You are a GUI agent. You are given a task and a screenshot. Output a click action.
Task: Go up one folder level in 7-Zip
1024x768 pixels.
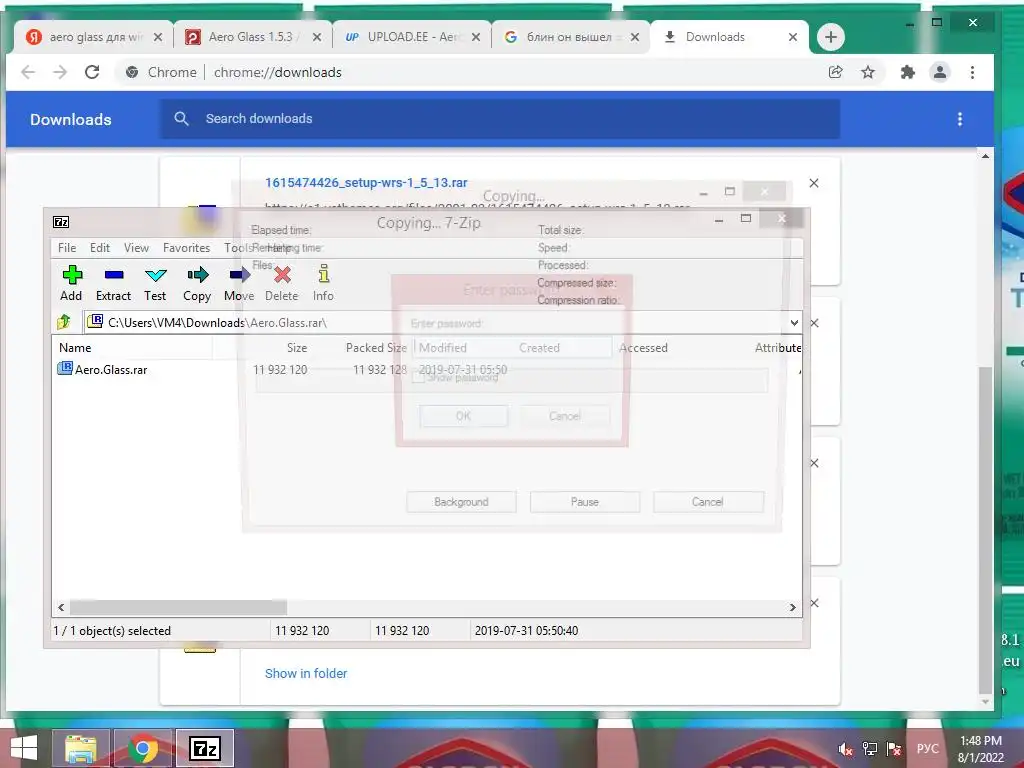coord(64,322)
